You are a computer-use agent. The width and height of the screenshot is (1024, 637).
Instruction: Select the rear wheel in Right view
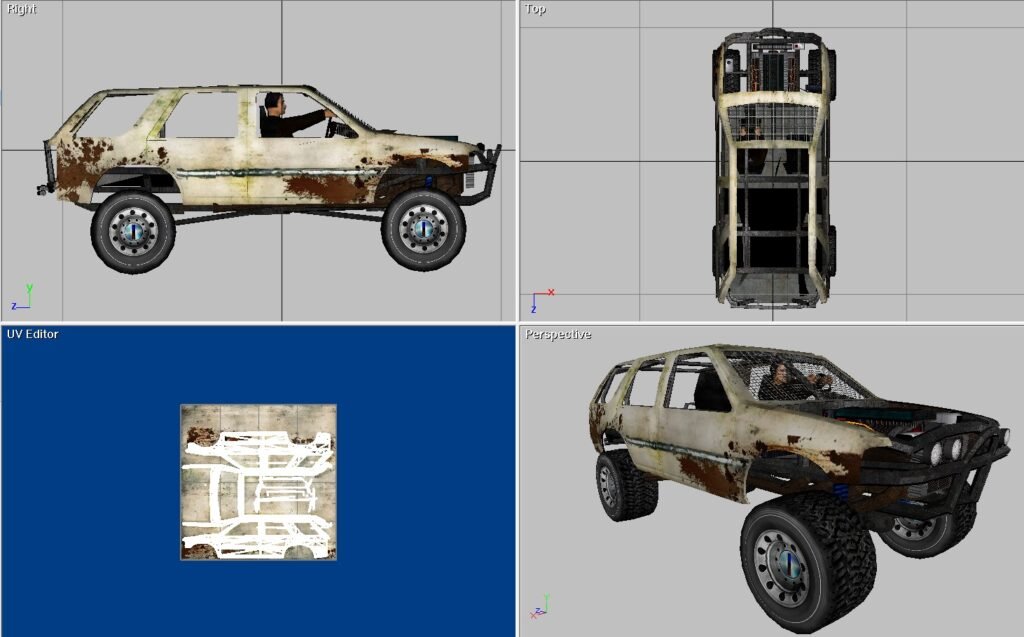click(x=132, y=232)
